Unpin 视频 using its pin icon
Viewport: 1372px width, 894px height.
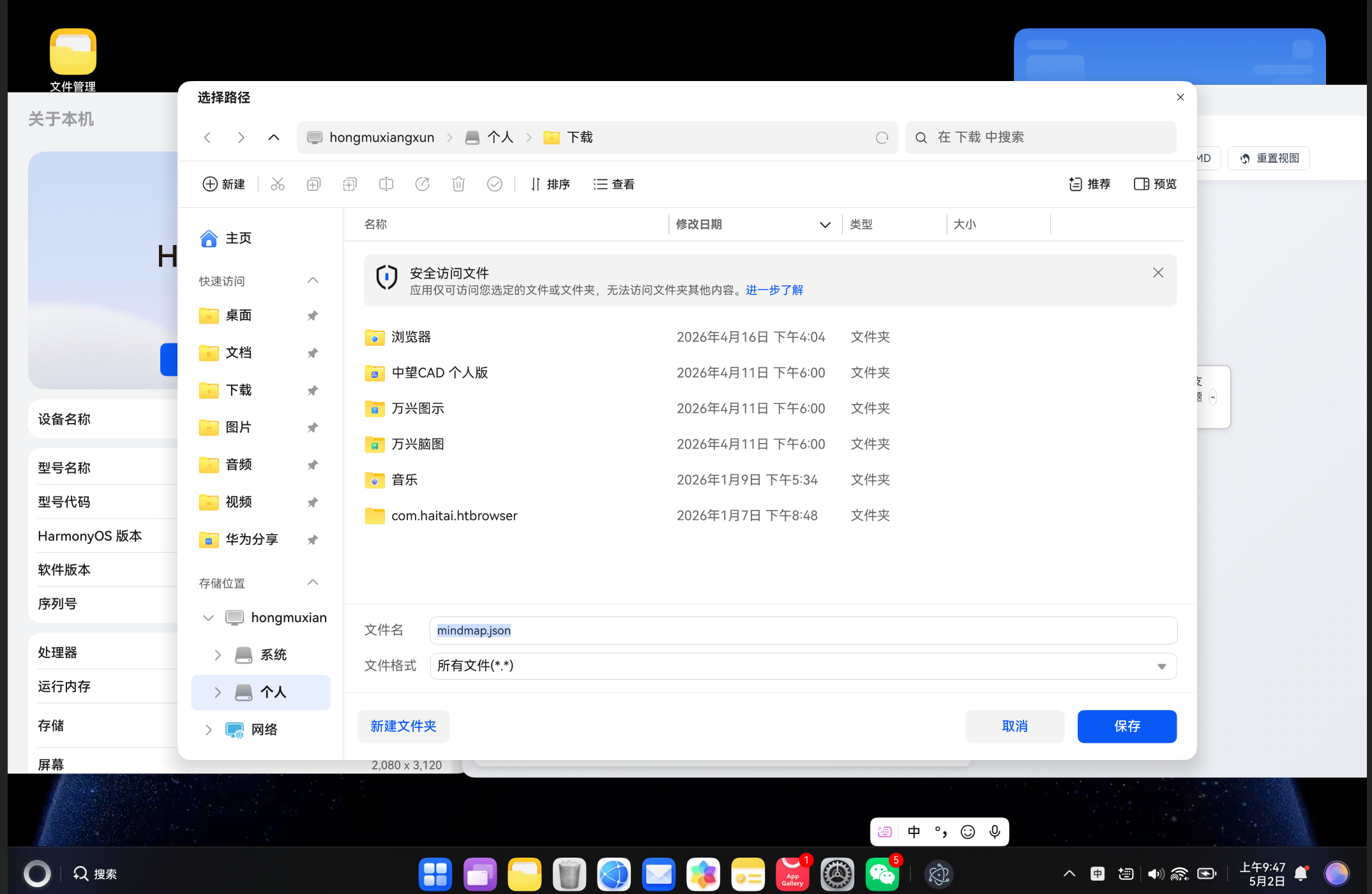click(x=312, y=502)
